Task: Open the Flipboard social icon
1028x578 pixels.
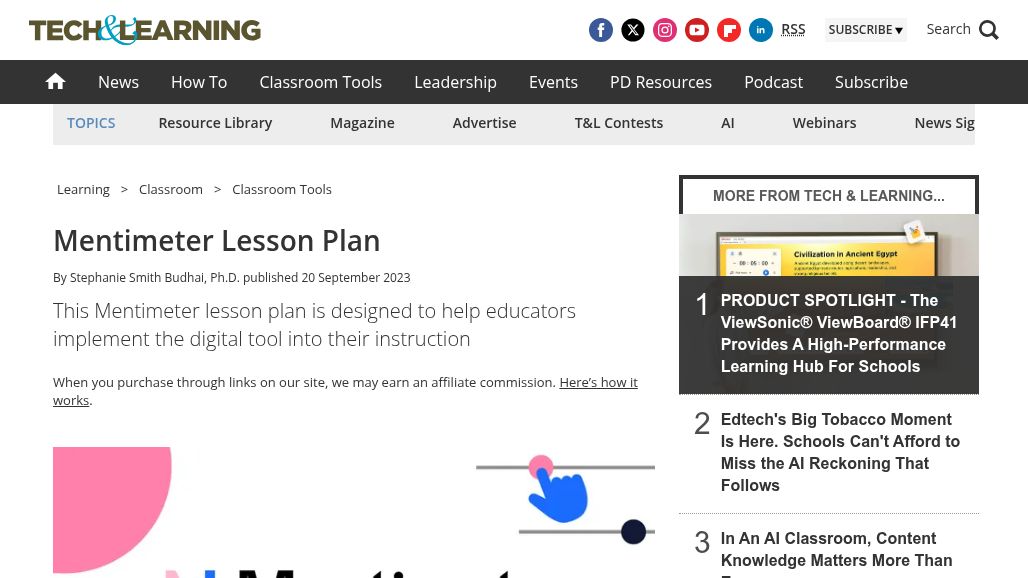Action: coord(729,30)
